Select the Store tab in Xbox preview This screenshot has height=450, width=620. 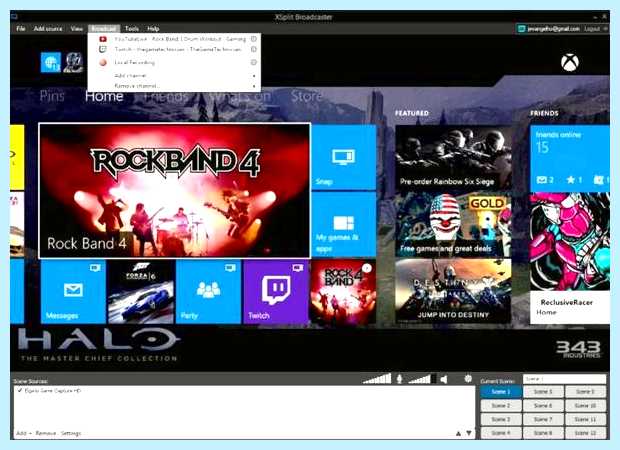306,96
